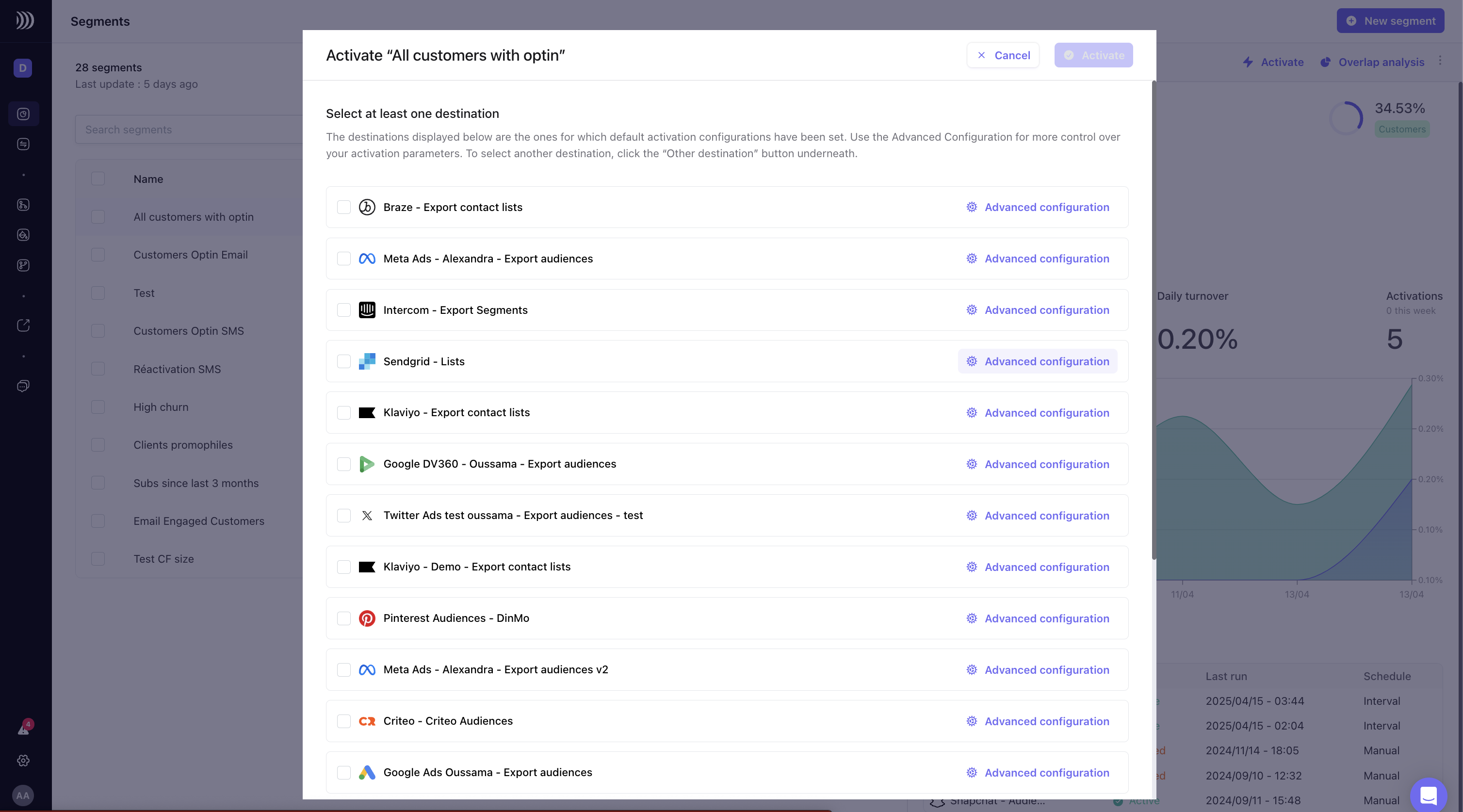Viewport: 1463px width, 812px height.
Task: Click the Sendgrid logo icon
Action: click(x=367, y=361)
